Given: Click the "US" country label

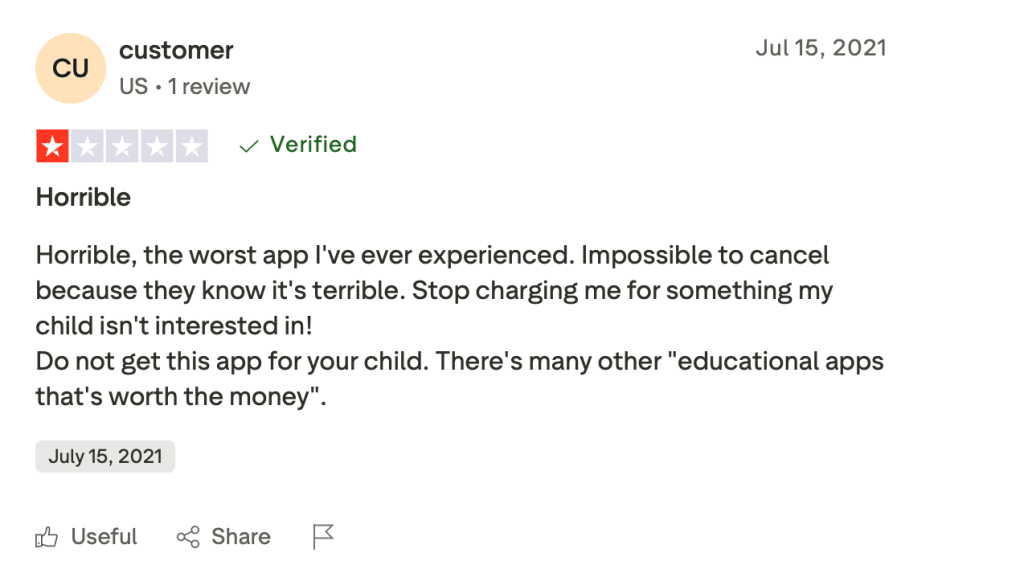Looking at the screenshot, I should (x=133, y=86).
